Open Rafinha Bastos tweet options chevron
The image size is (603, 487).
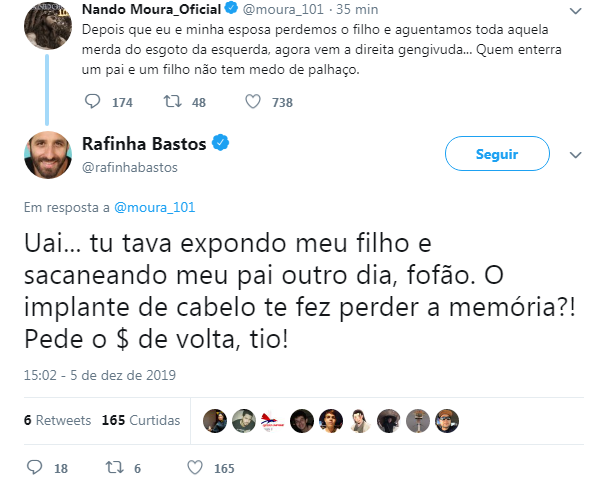[575, 155]
